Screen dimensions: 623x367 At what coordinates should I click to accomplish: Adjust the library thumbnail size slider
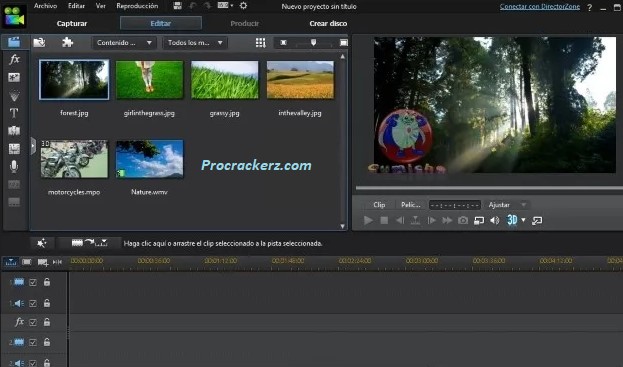(x=313, y=42)
